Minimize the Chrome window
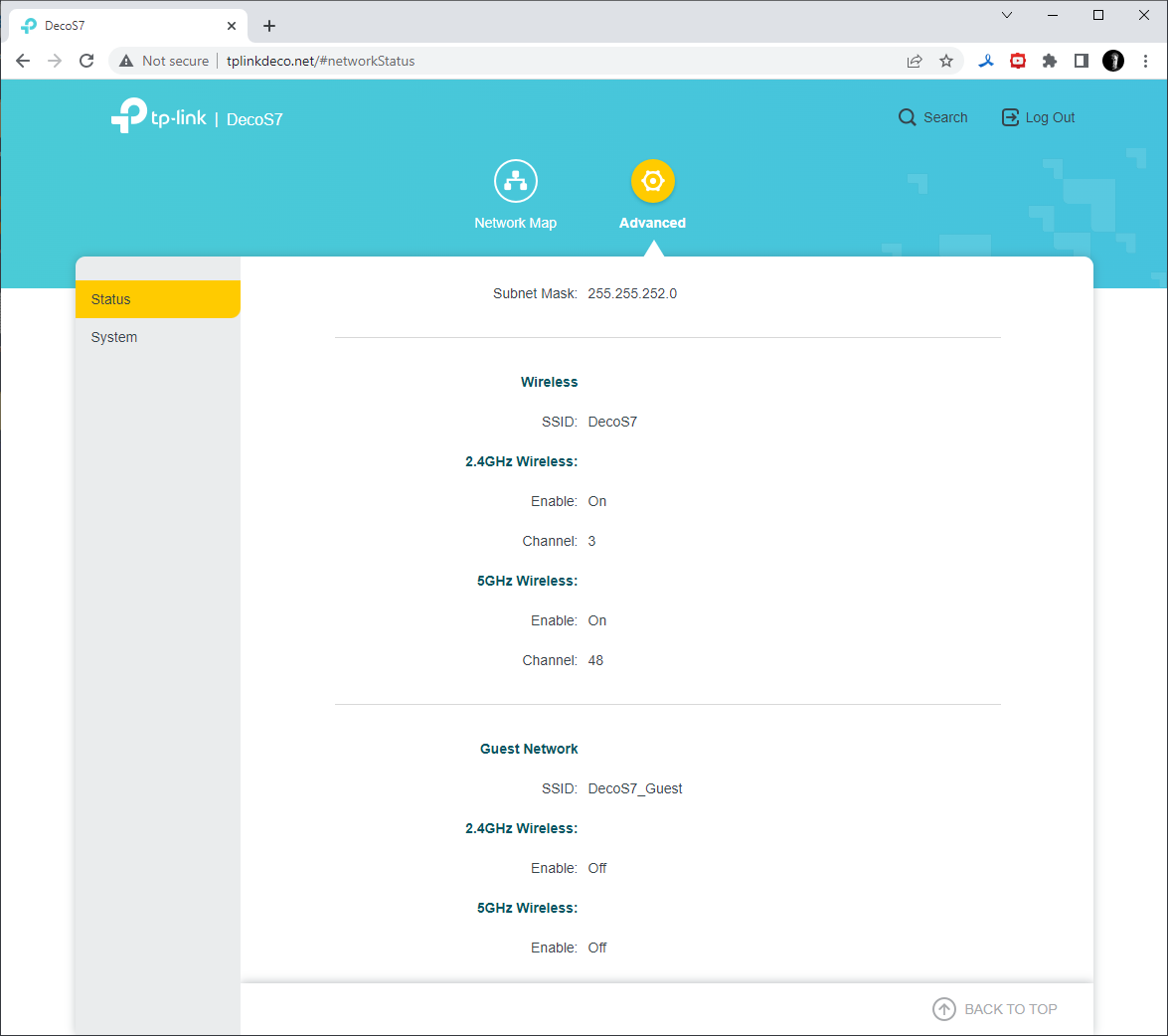Image resolution: width=1168 pixels, height=1036 pixels. (x=1053, y=15)
